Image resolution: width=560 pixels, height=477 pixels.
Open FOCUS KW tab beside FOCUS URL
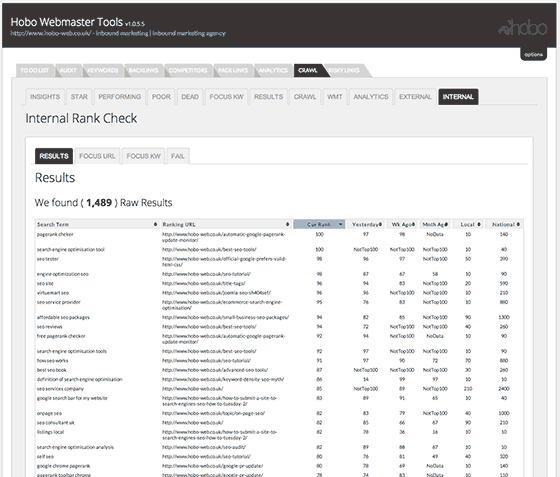144,156
